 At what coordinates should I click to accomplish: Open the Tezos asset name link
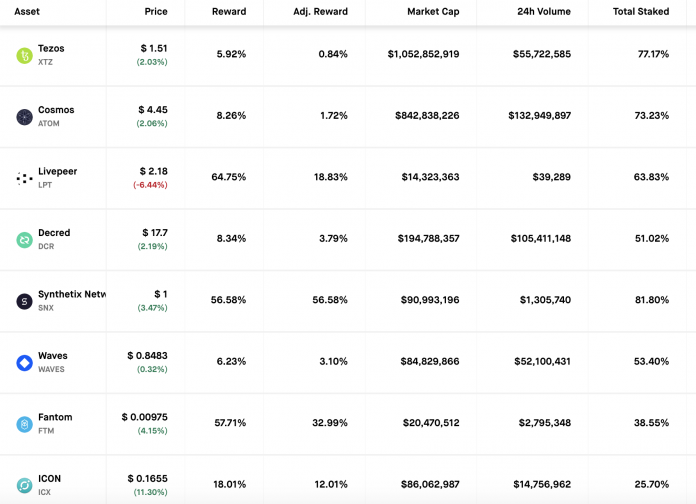tap(51, 48)
